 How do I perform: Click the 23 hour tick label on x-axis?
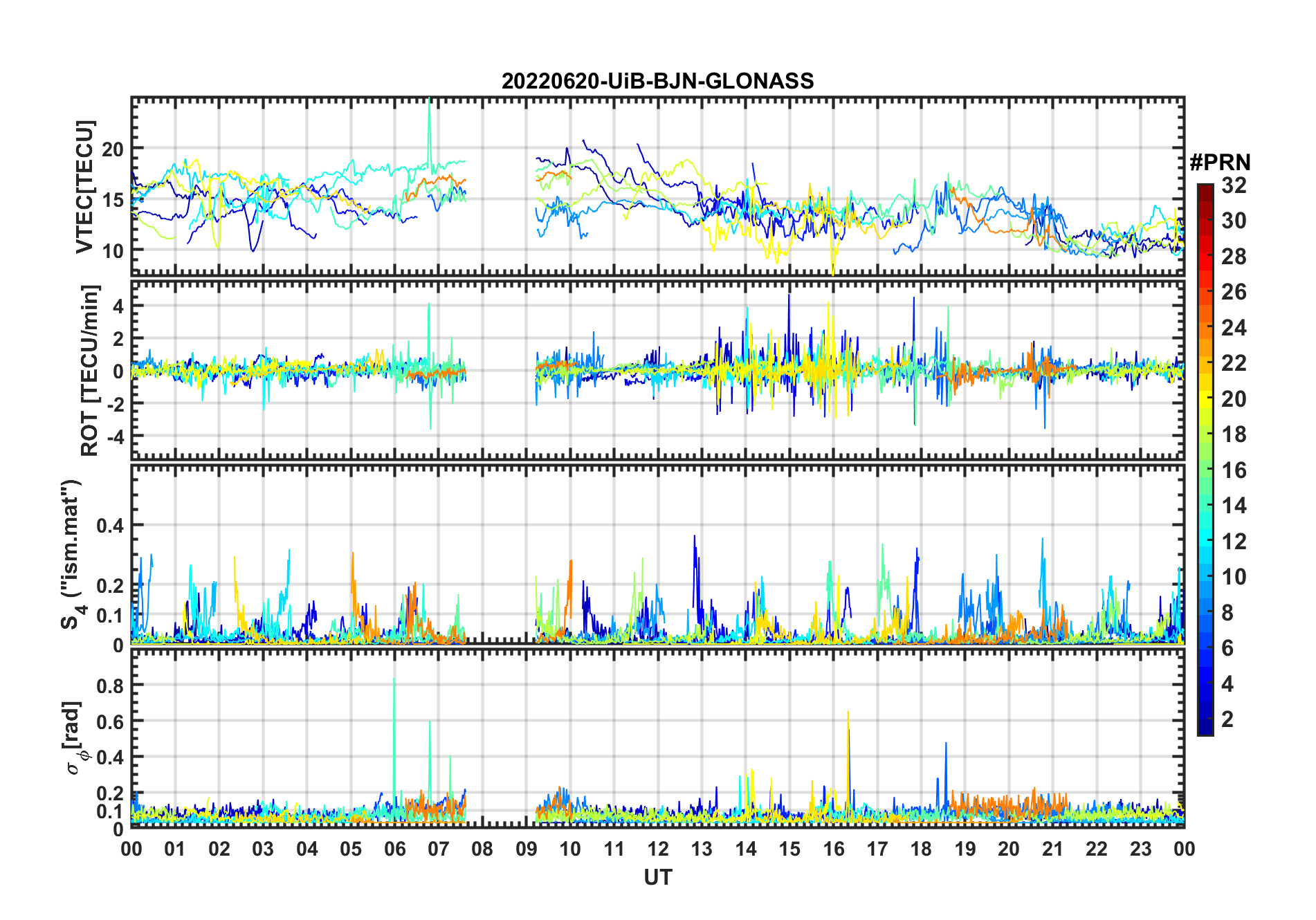(1140, 849)
